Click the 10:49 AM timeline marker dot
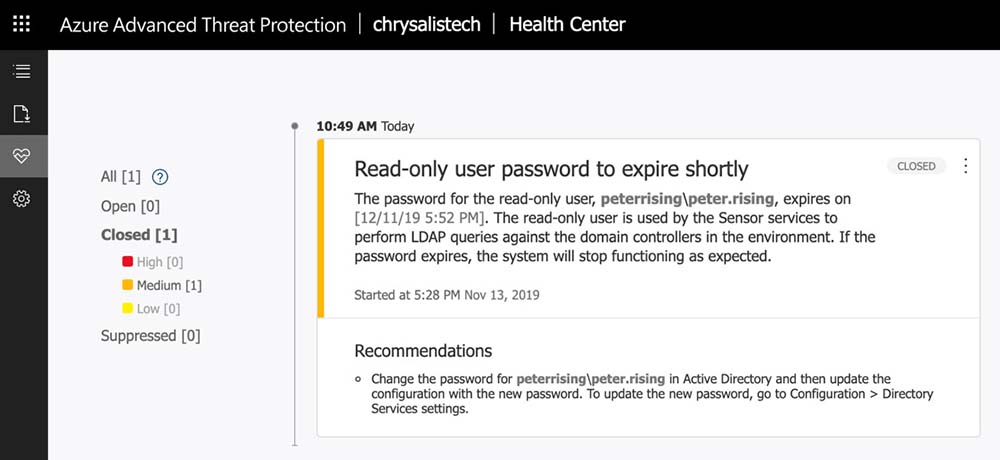Viewport: 1000px width, 460px height. pos(294,126)
